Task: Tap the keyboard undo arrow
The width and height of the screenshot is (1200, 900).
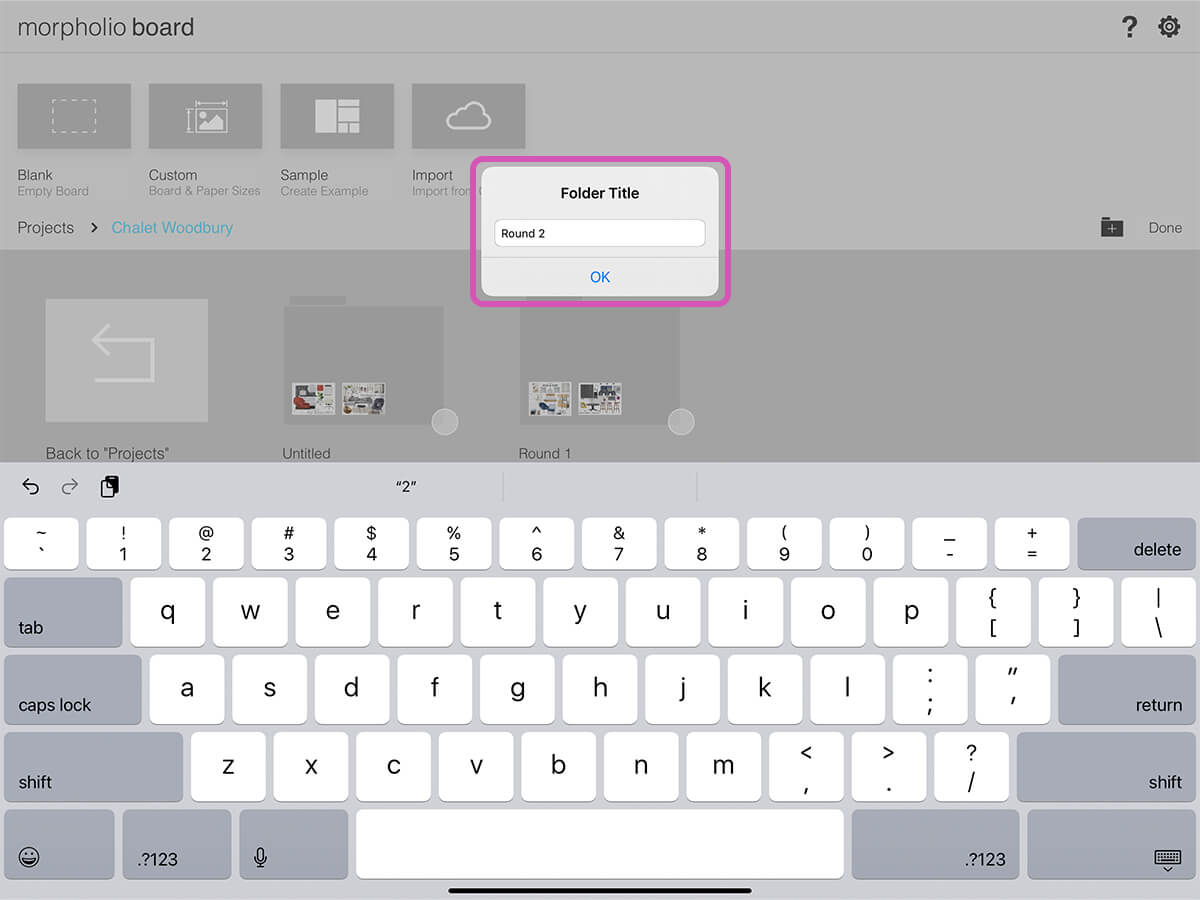Action: [x=31, y=487]
